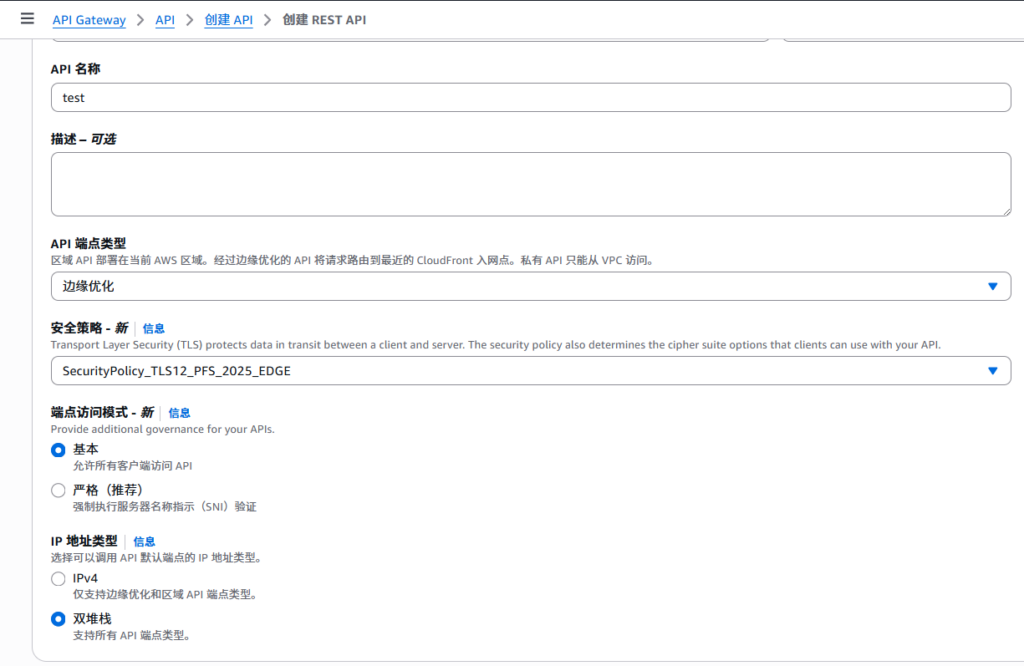
Task: Select the 基本 endpoint access mode
Action: coord(58,450)
